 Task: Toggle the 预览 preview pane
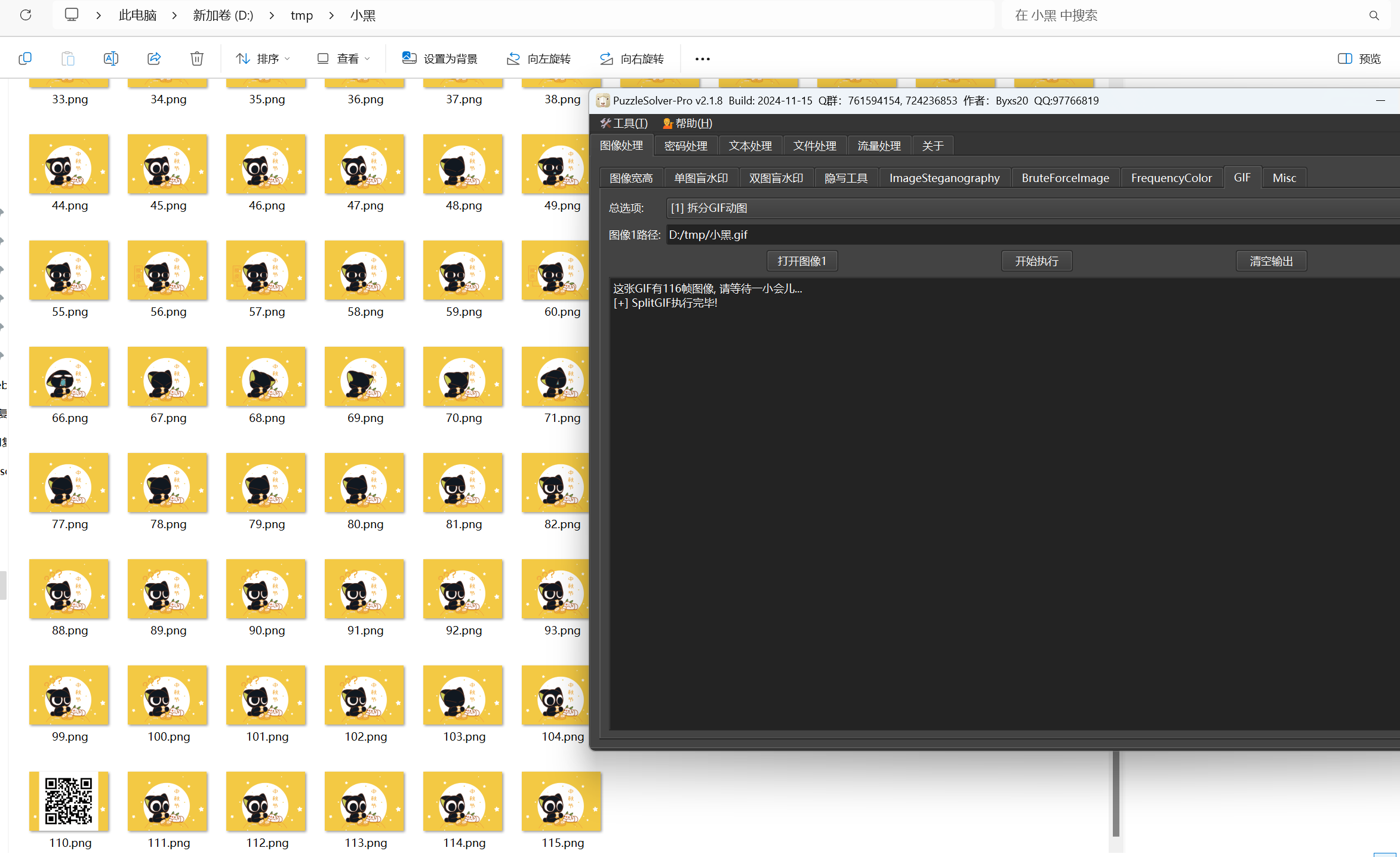[1359, 58]
